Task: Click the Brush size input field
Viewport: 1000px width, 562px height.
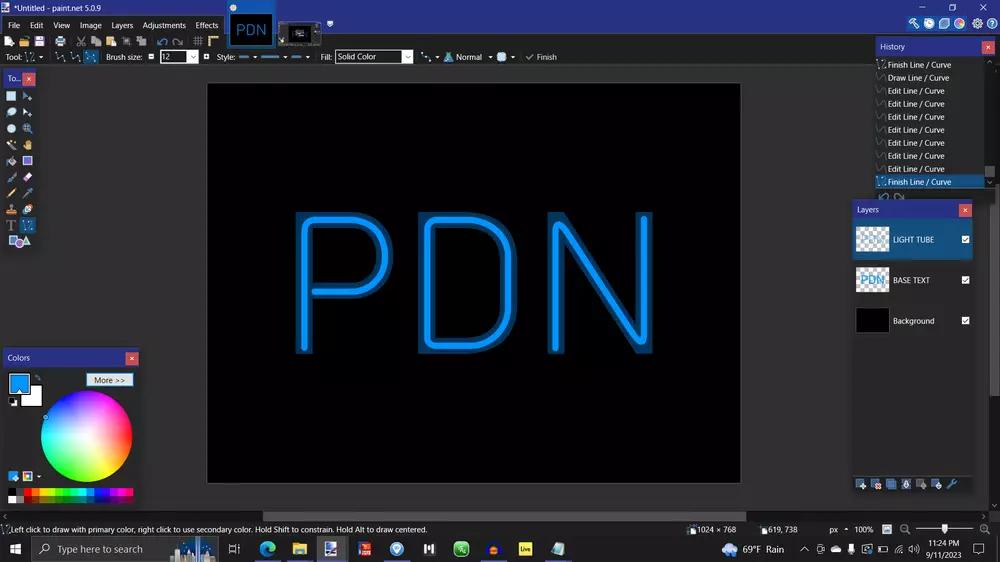Action: point(173,57)
